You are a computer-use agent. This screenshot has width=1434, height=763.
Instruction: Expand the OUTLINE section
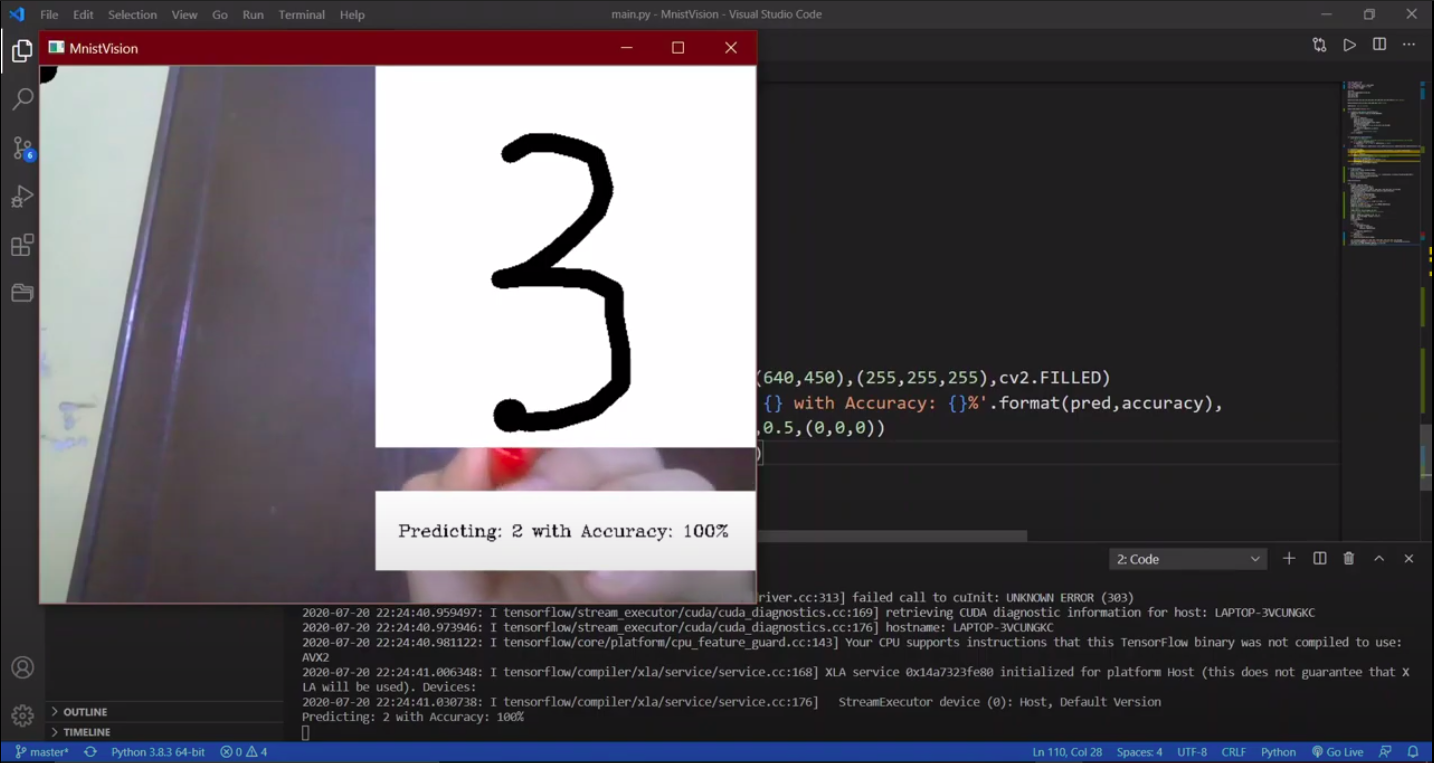(85, 712)
